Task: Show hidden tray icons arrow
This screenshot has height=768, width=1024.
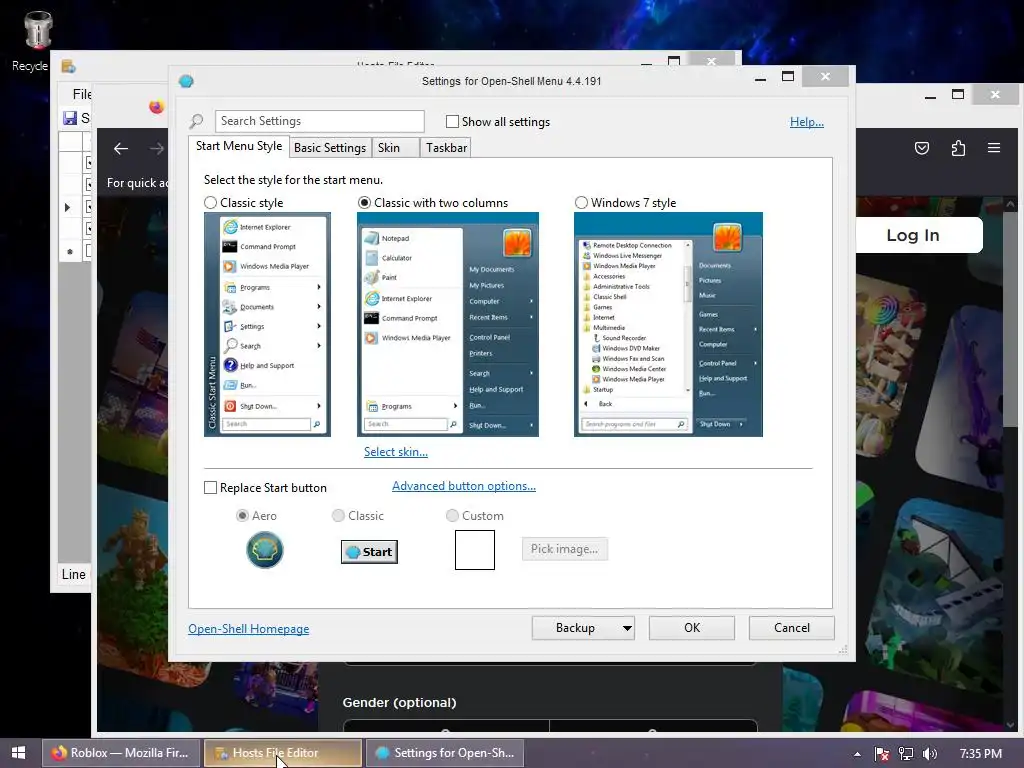Action: pyautogui.click(x=857, y=754)
